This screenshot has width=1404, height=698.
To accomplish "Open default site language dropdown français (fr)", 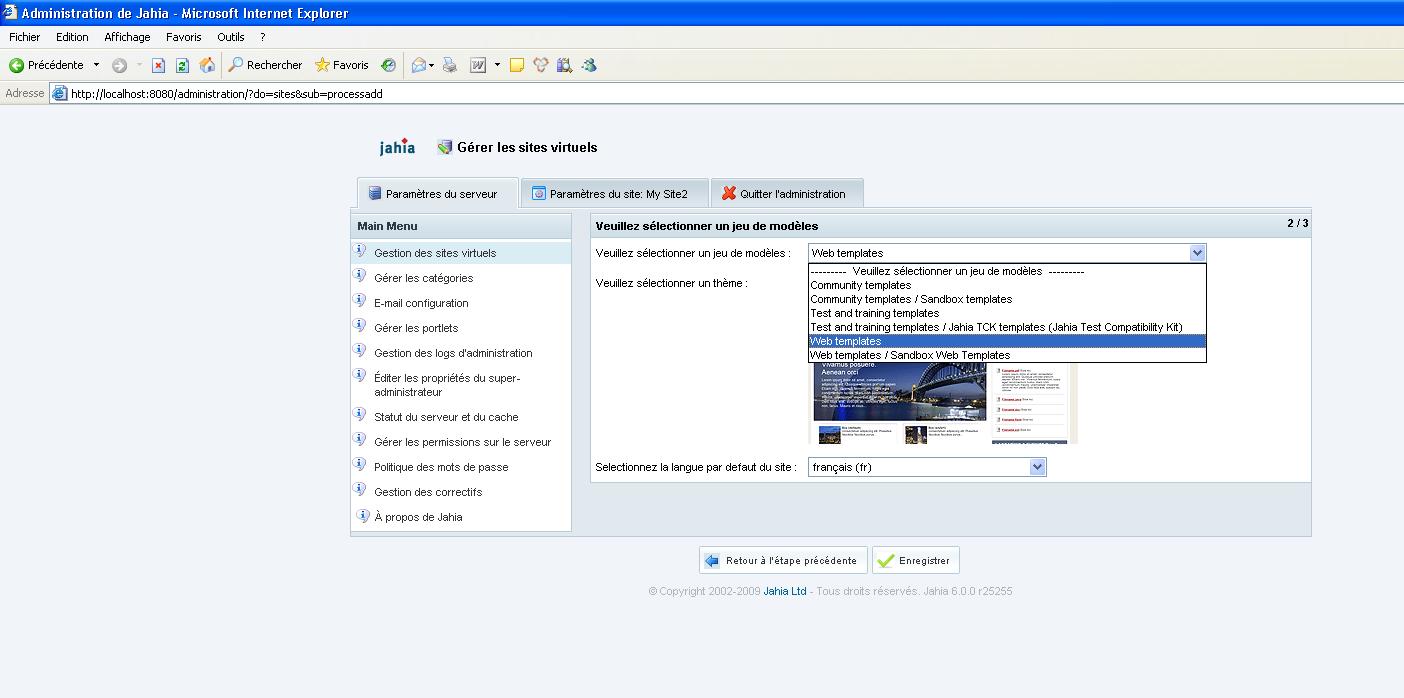I will [927, 467].
